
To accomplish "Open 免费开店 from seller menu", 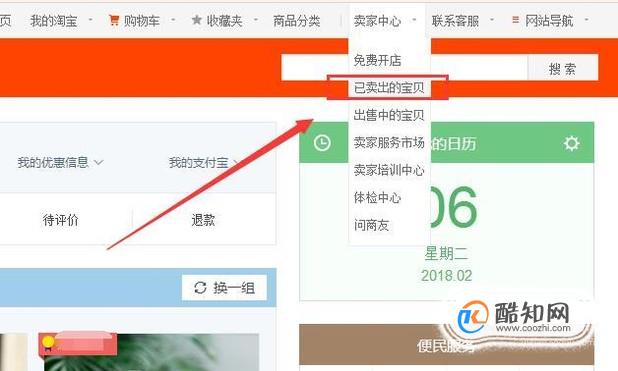I will tap(377, 60).
